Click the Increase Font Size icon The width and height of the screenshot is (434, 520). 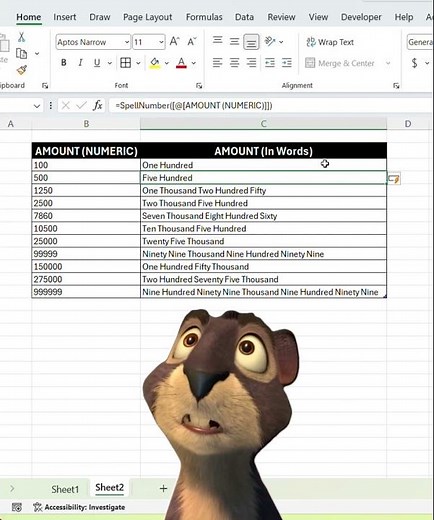[x=174, y=42]
